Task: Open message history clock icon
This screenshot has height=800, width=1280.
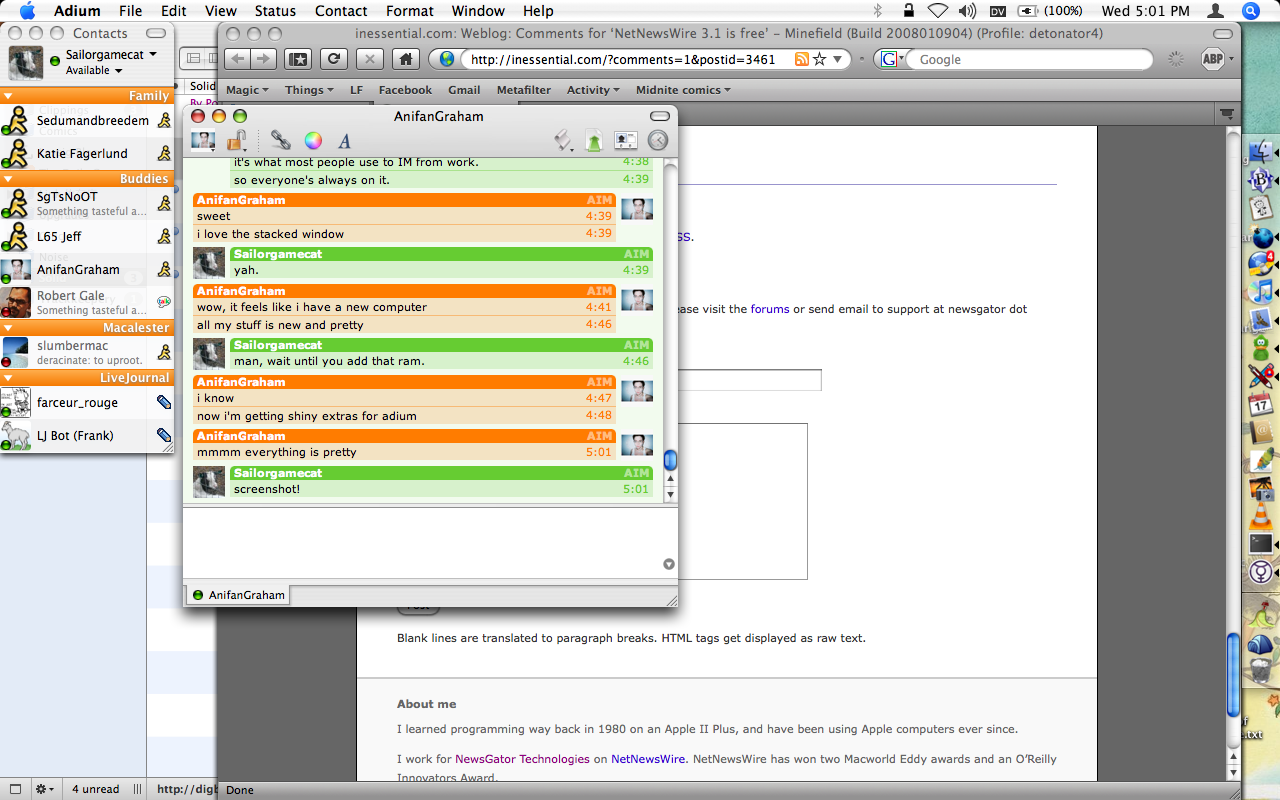Action: (657, 141)
